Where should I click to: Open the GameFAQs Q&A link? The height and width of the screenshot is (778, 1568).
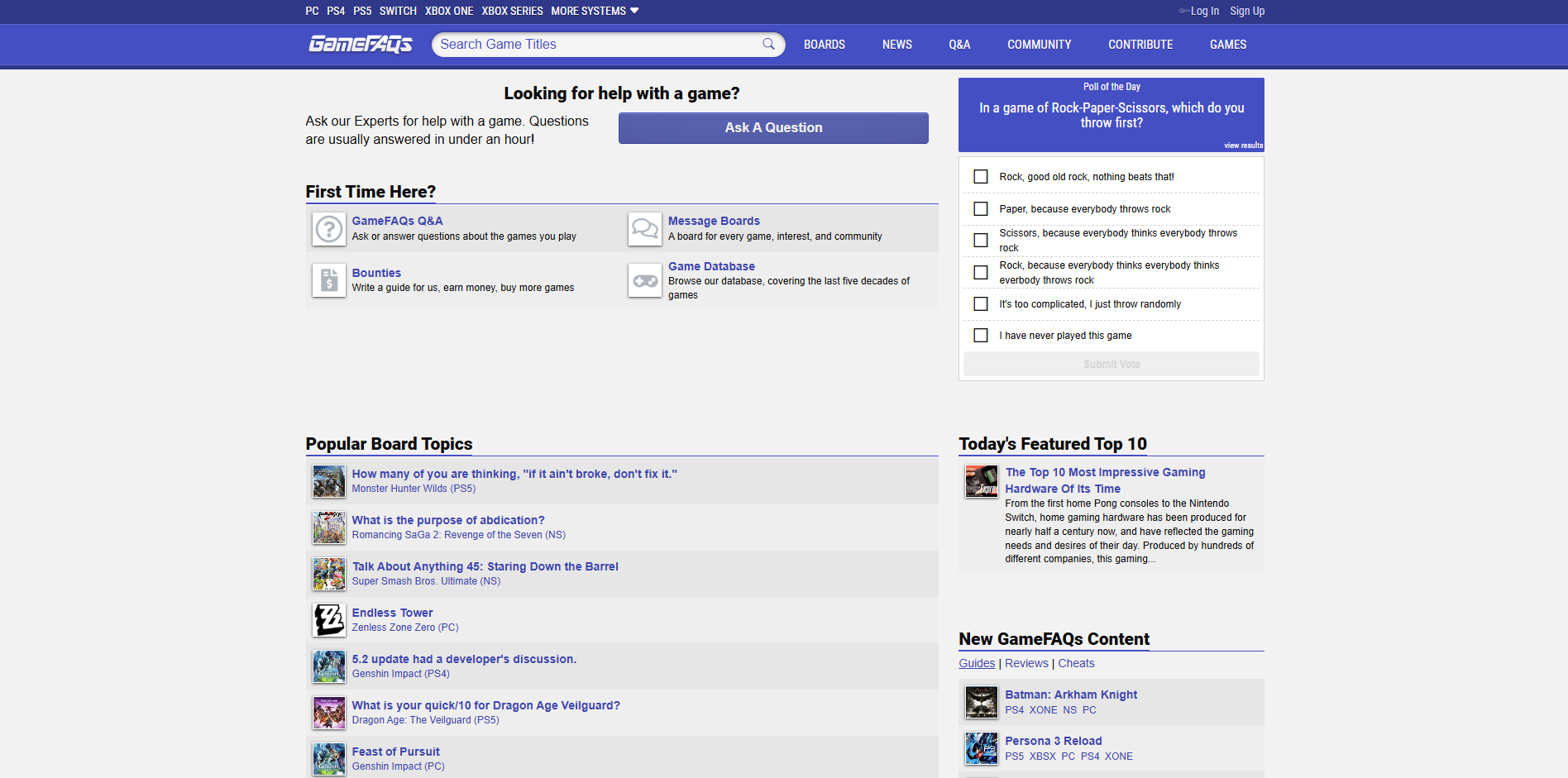(397, 221)
